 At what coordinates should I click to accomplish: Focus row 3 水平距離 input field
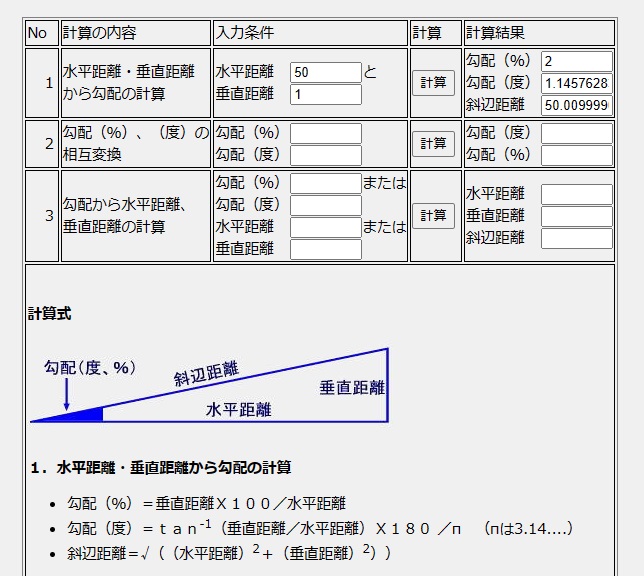[326, 228]
